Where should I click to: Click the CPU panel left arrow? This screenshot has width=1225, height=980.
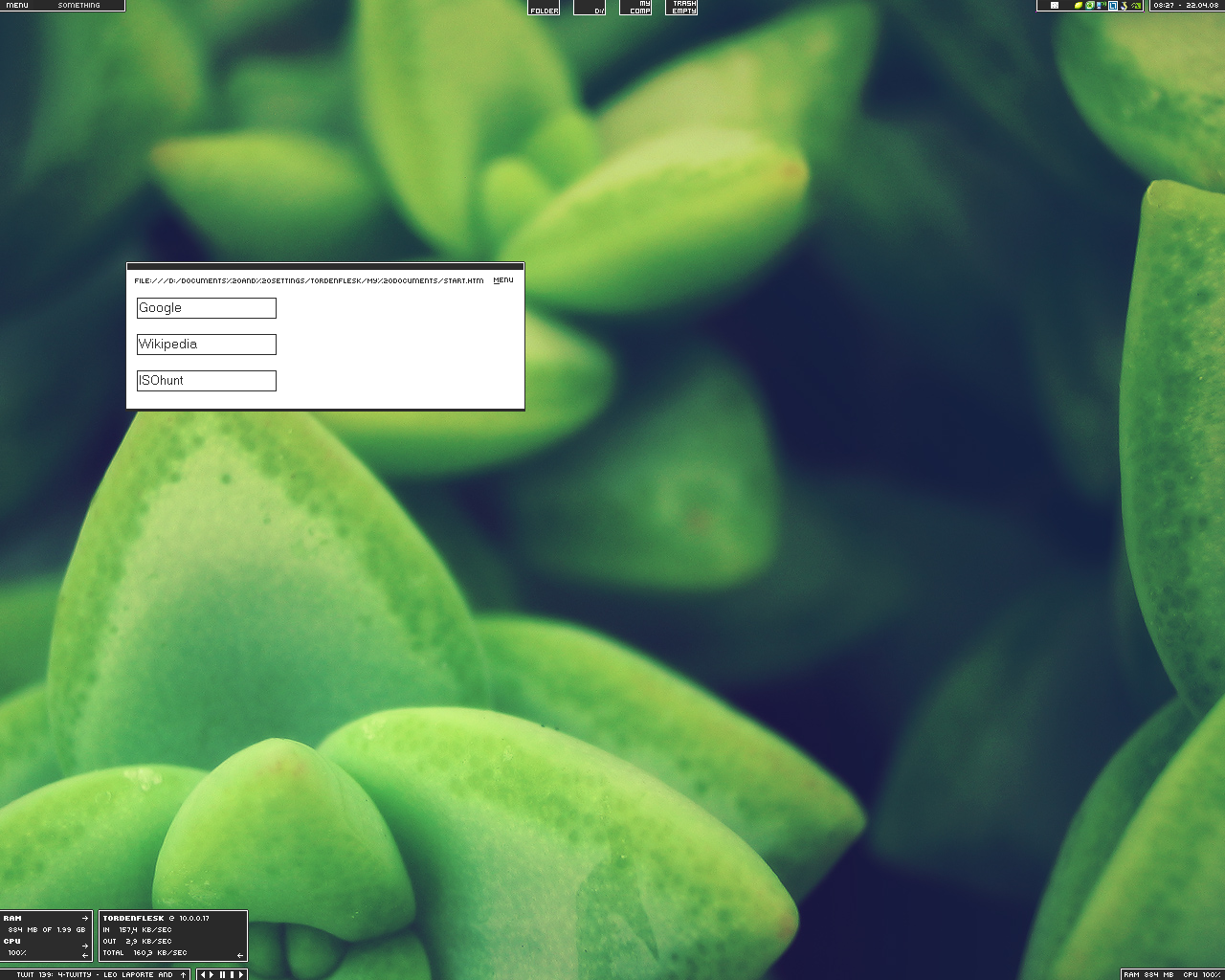[85, 955]
